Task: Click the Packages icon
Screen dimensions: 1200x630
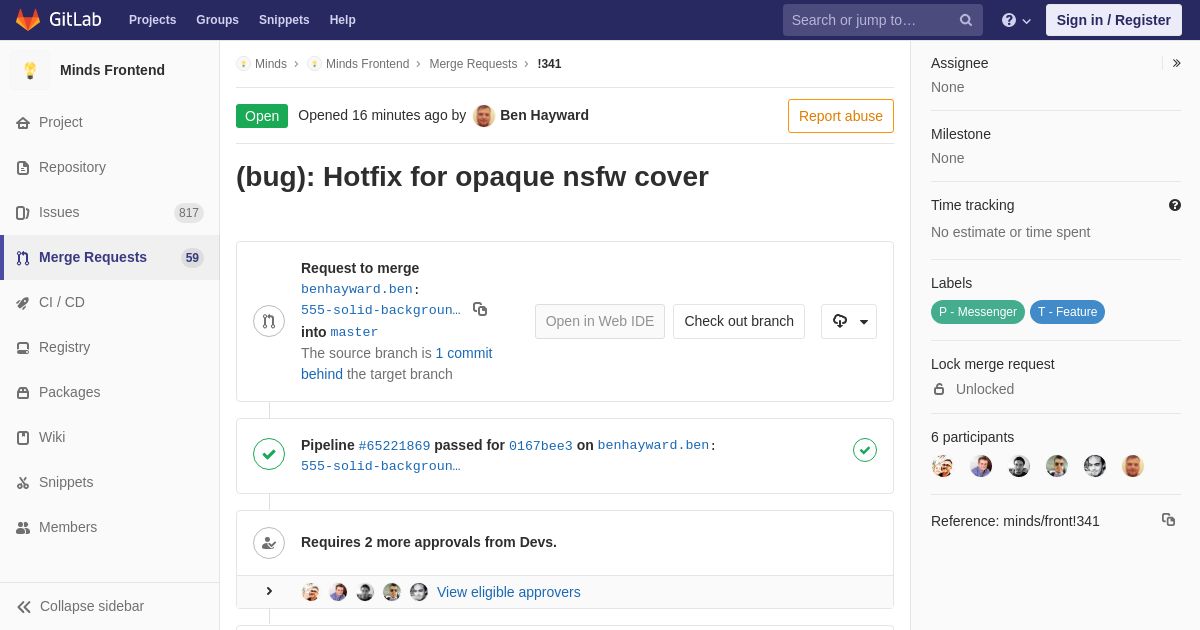Action: [23, 393]
